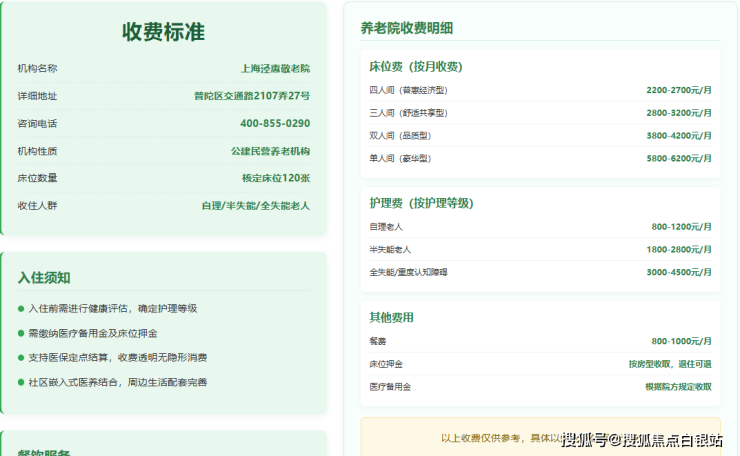Click the 机构性质 label
This screenshot has width=740, height=456.
pyautogui.click(x=37, y=151)
